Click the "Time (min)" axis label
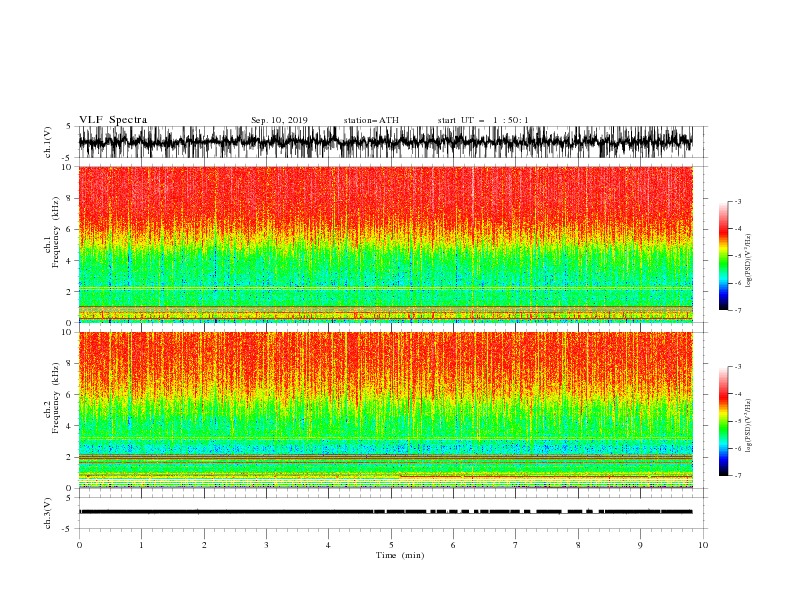 (x=400, y=555)
